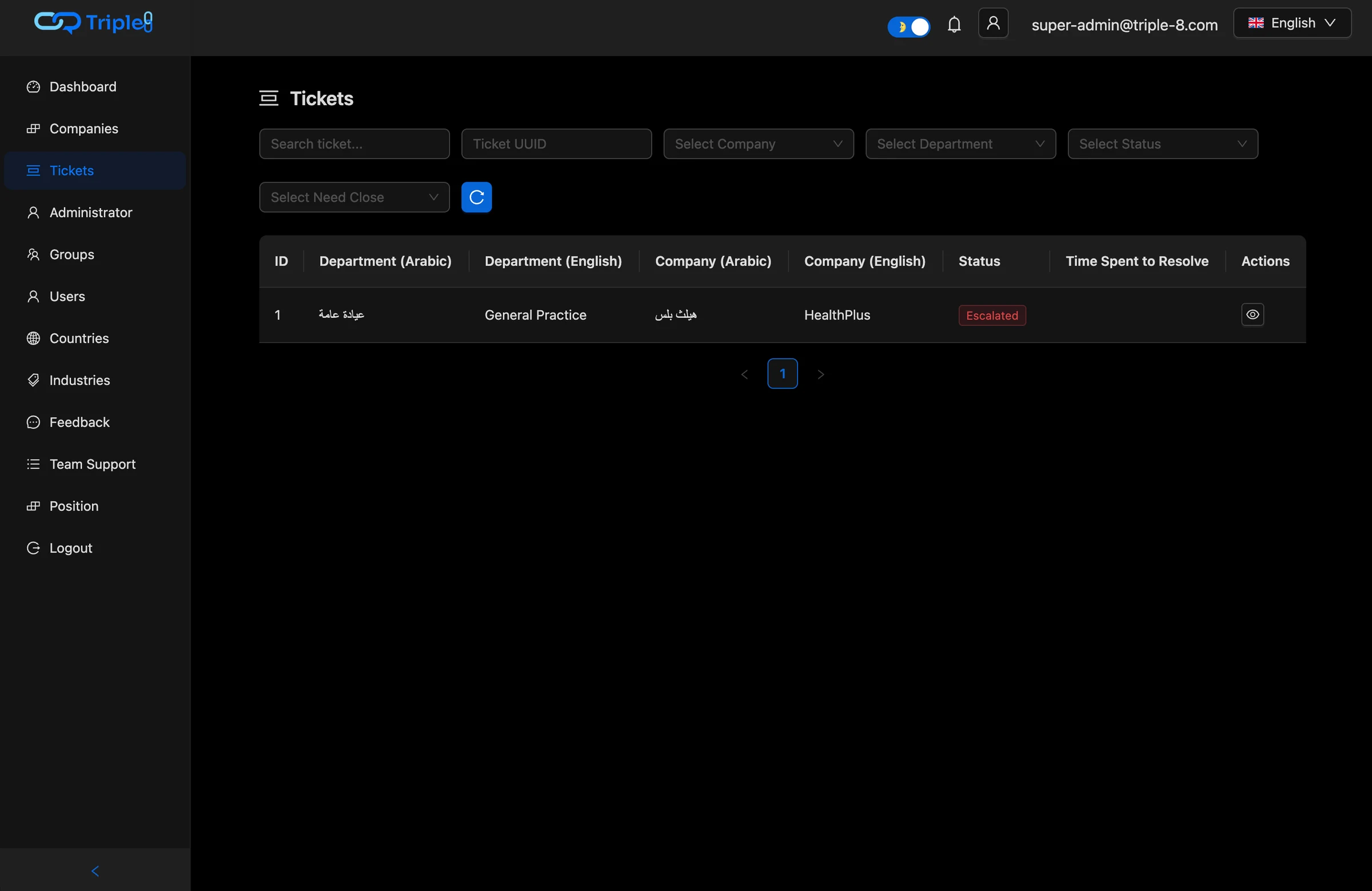Go to the Position page

tap(95, 506)
